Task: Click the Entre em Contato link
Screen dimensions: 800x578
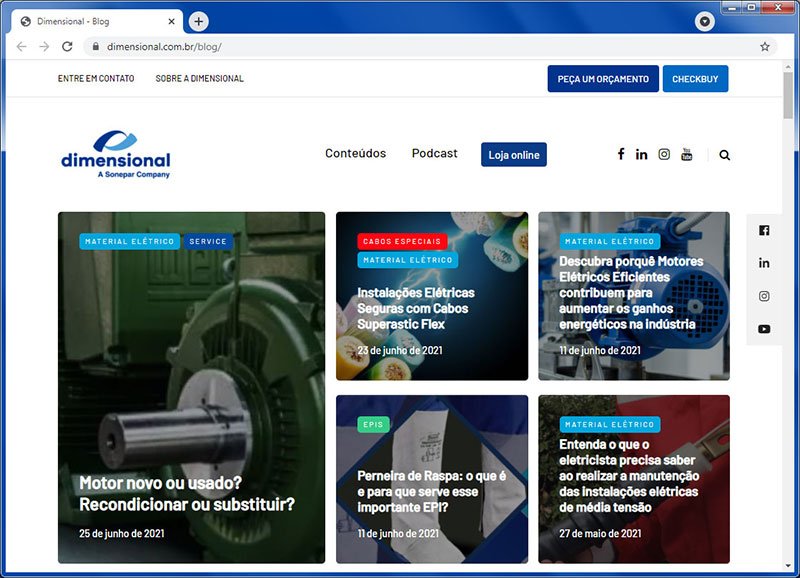Action: click(x=96, y=78)
